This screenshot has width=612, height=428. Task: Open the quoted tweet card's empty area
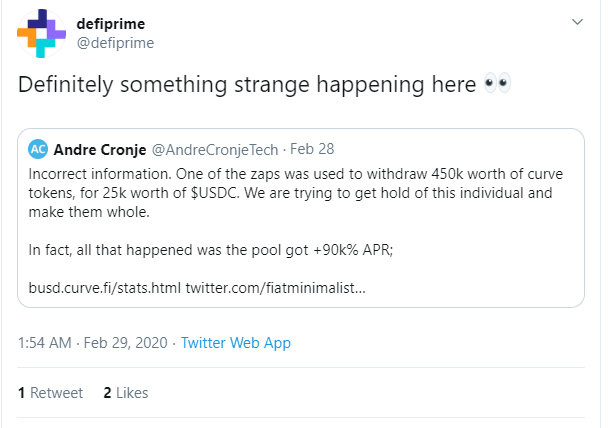point(480,270)
